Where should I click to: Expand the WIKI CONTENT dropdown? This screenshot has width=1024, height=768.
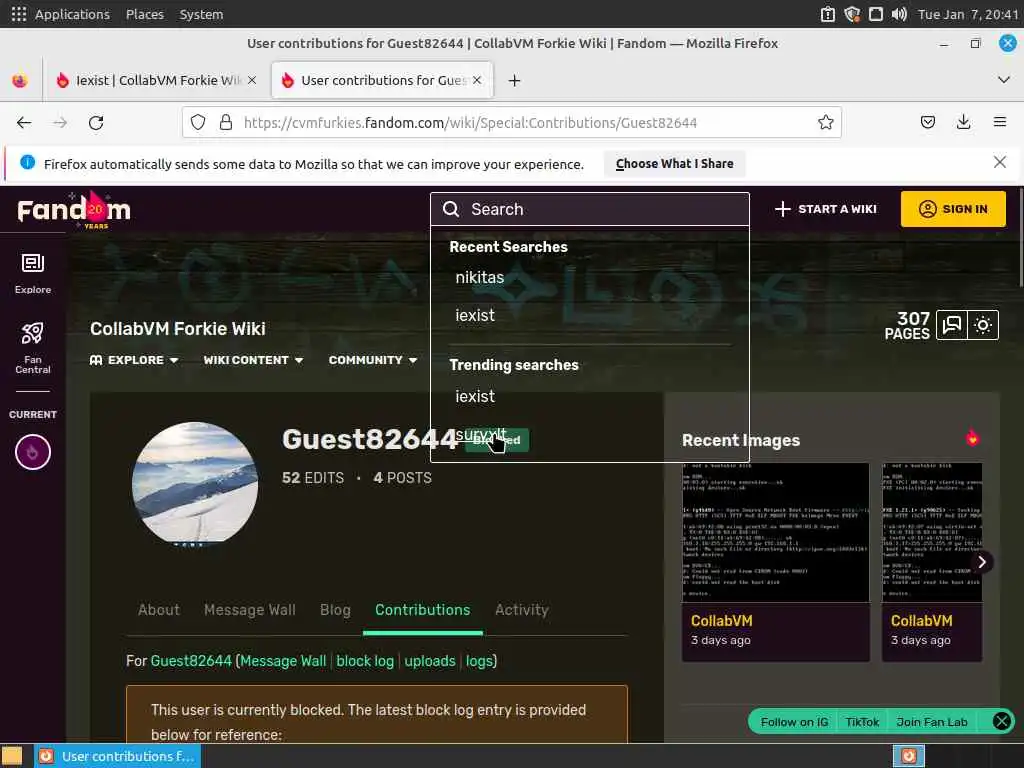click(x=253, y=360)
